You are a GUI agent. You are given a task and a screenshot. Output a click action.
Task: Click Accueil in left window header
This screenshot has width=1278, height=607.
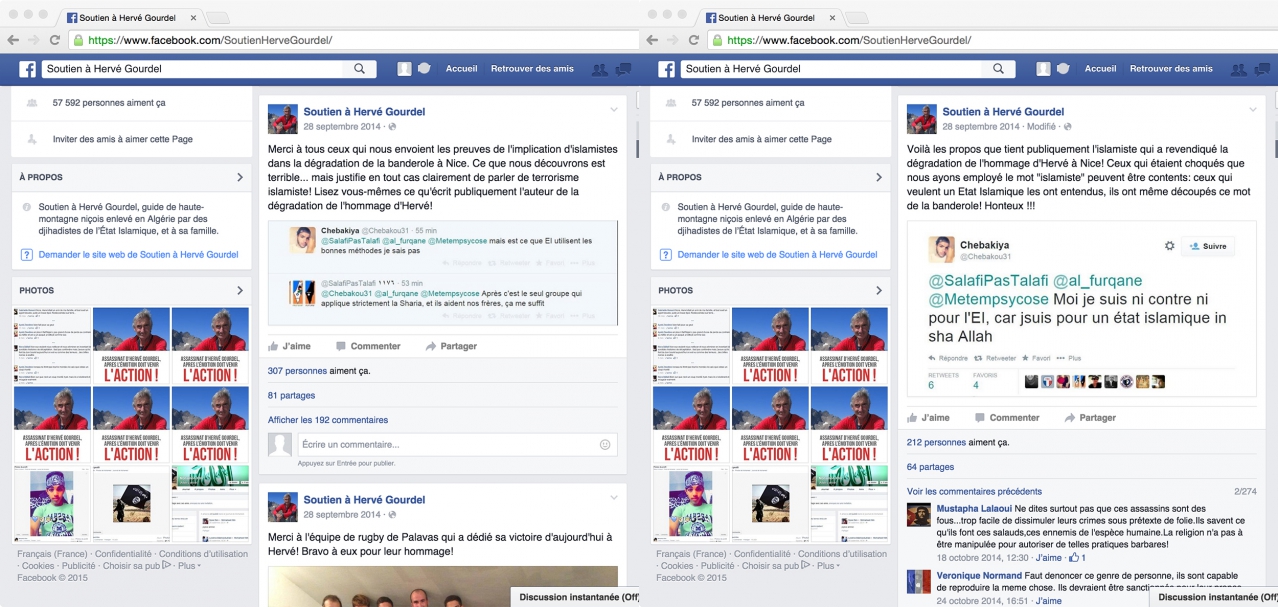pos(461,69)
